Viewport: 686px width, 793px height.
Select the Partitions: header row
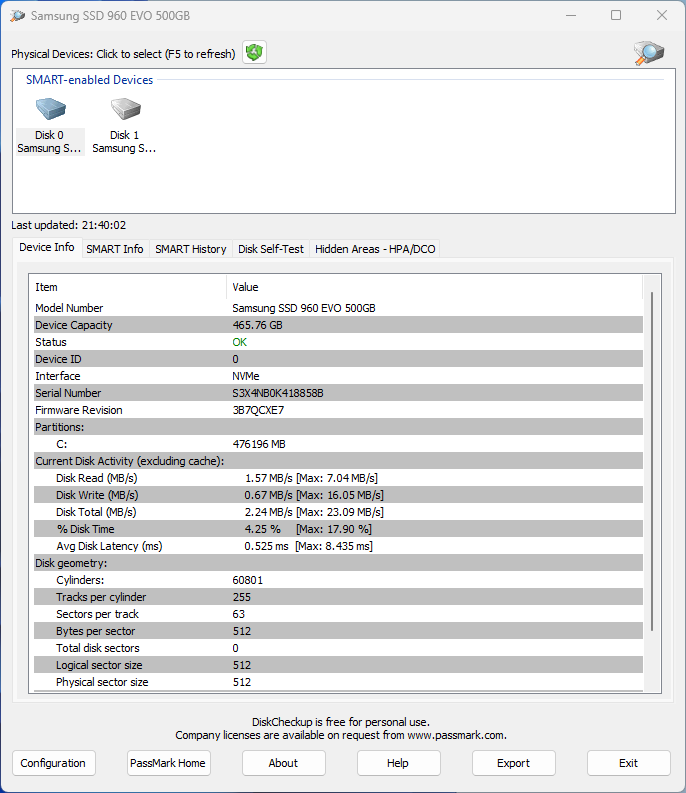tap(338, 427)
